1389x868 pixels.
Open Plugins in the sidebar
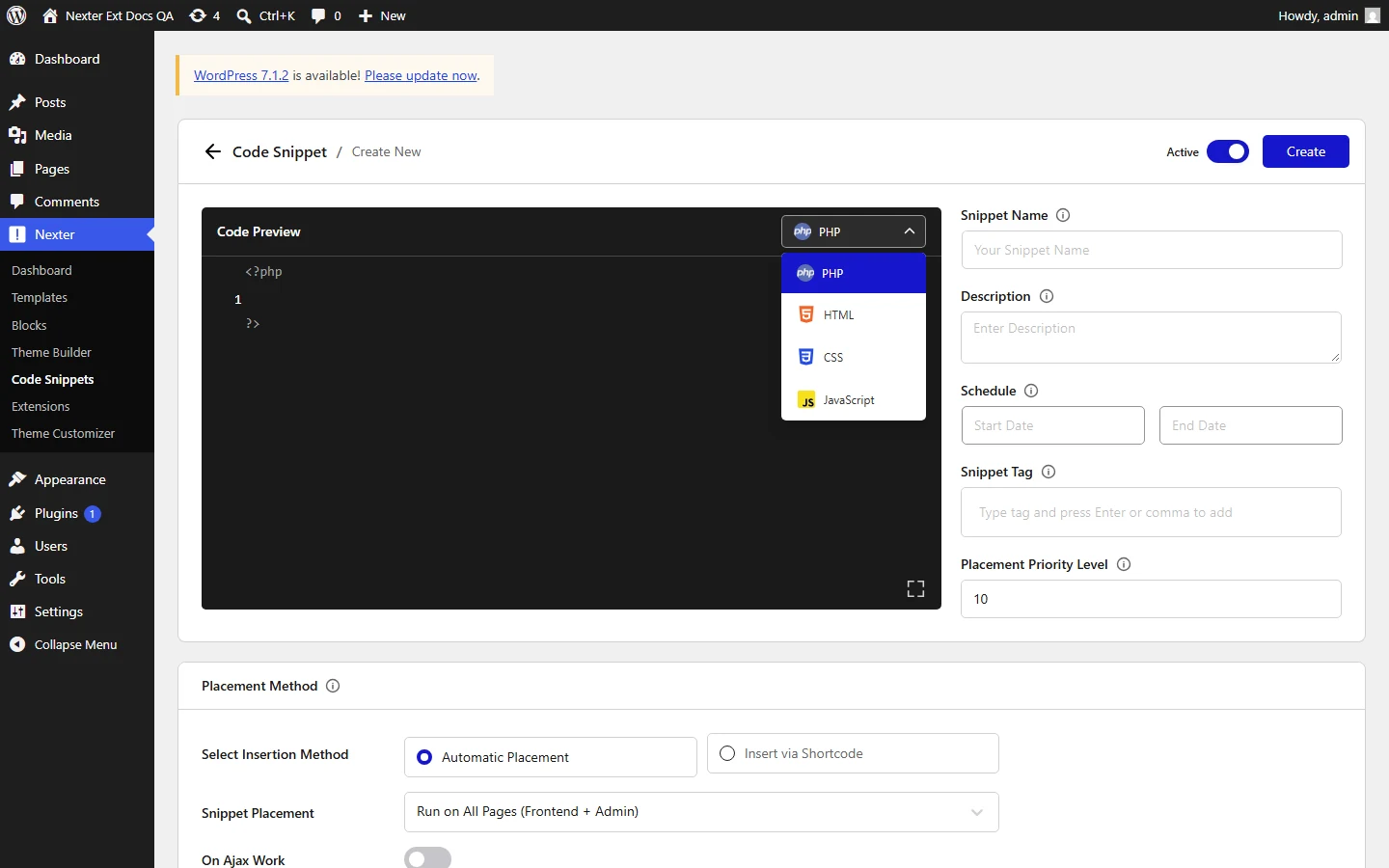77,513
